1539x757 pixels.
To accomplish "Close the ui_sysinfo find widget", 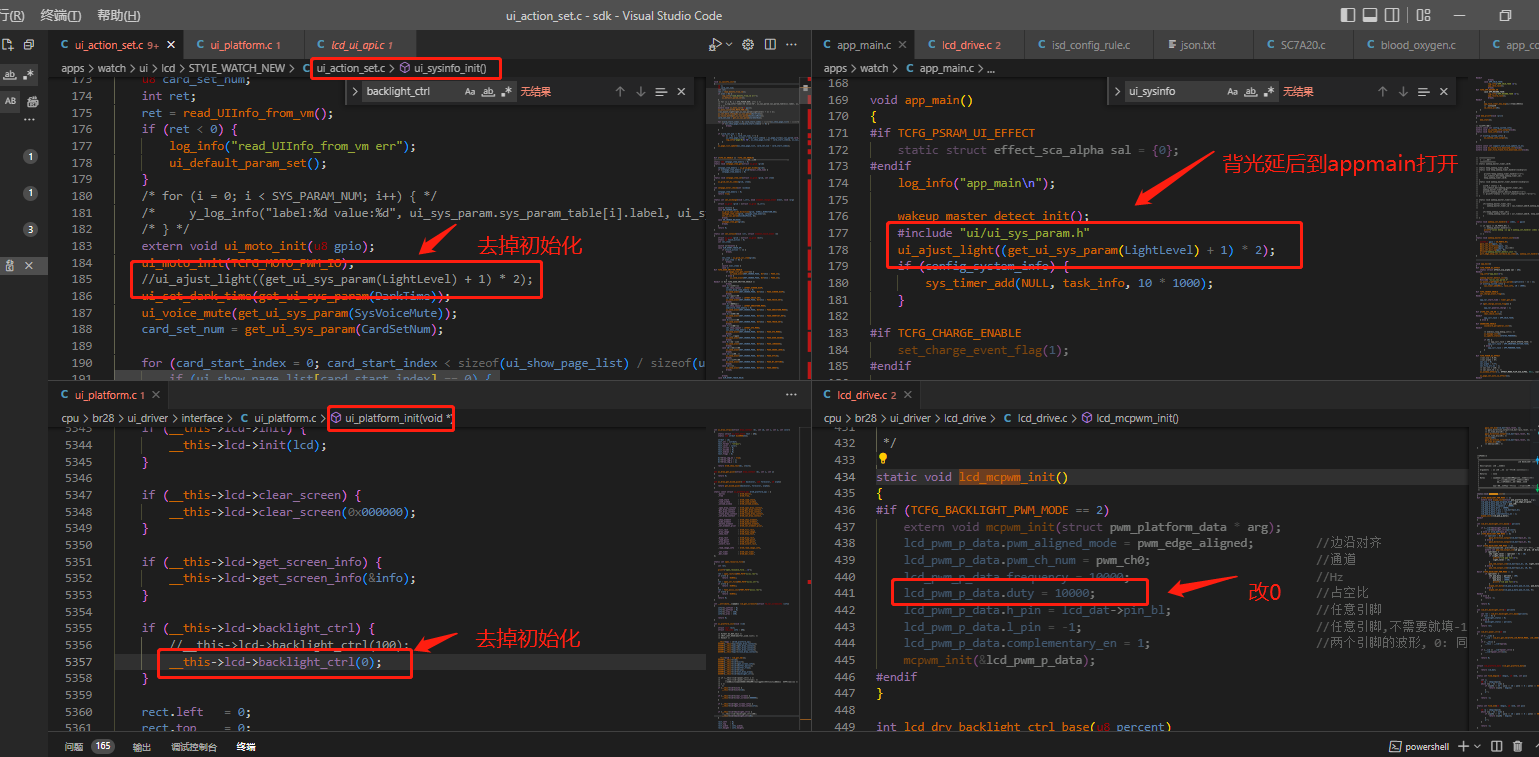I will [1443, 91].
